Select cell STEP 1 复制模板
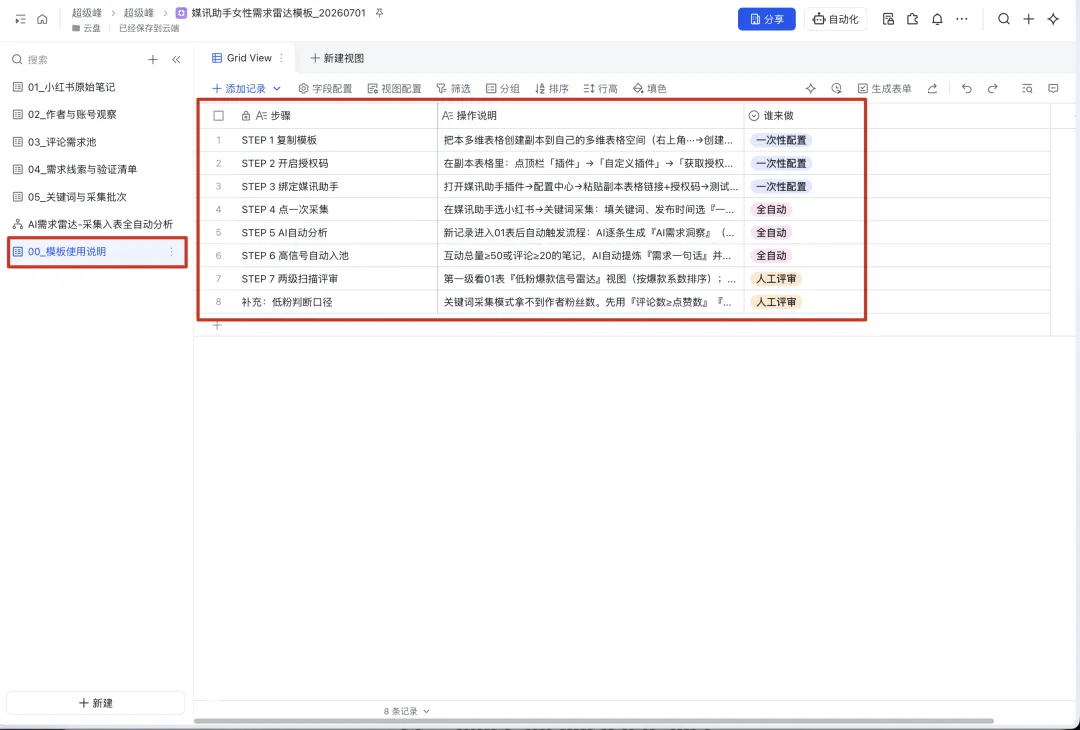This screenshot has width=1080, height=730. 337,140
